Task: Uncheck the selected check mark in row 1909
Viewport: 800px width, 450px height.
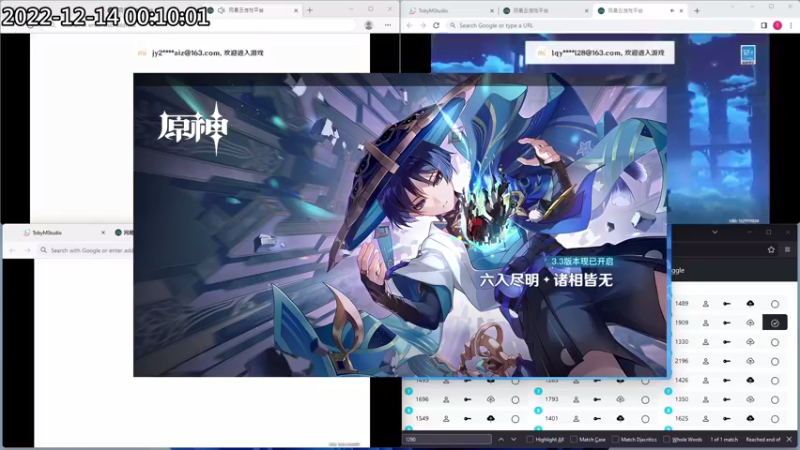Action: pos(774,323)
